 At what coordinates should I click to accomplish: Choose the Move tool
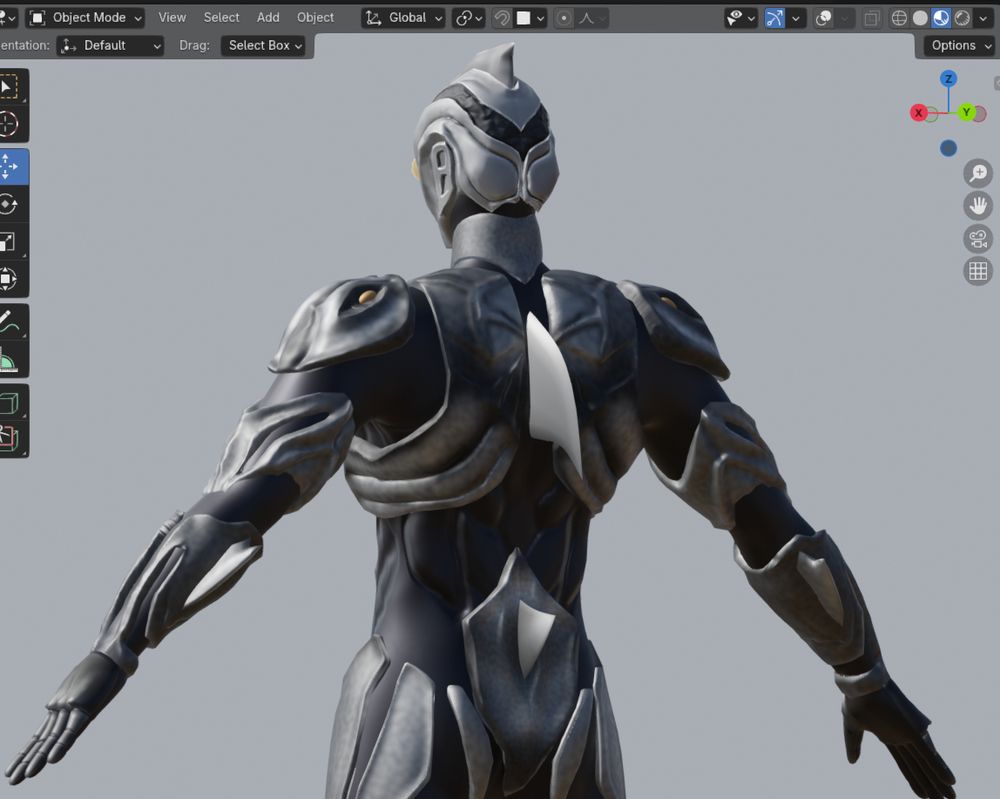pyautogui.click(x=9, y=166)
